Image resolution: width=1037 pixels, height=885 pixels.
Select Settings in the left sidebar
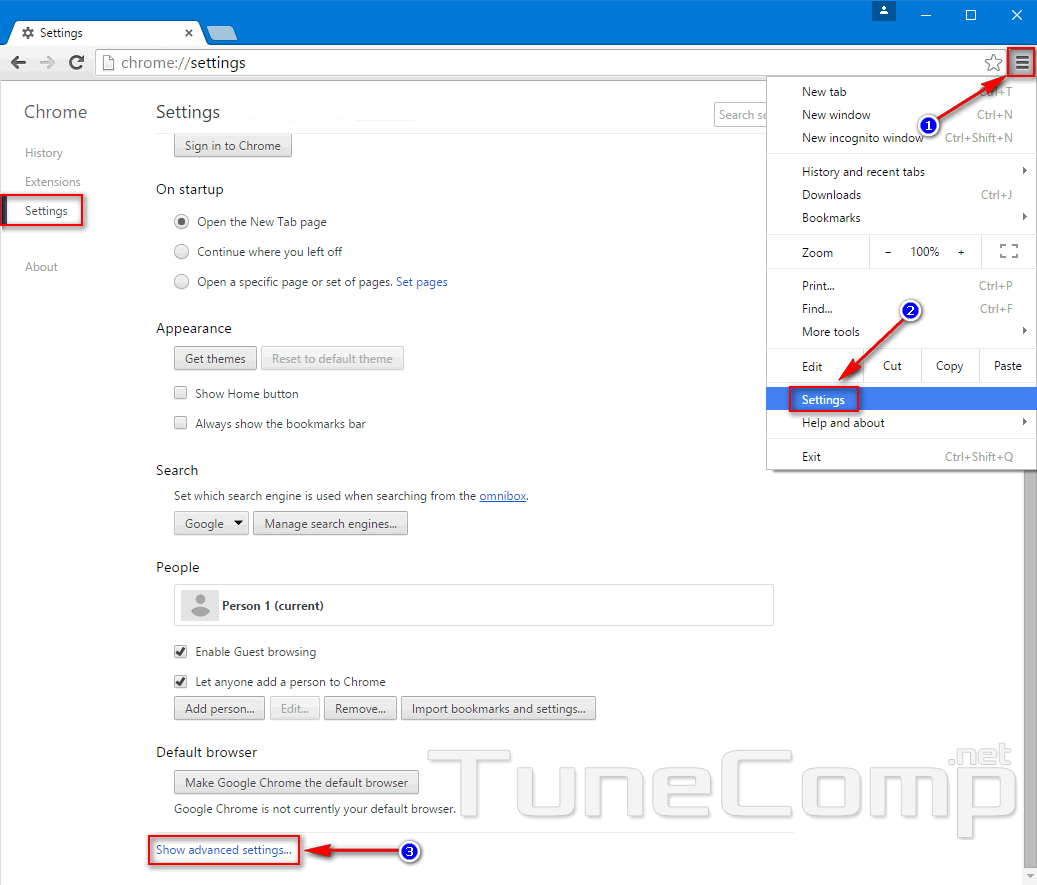46,211
